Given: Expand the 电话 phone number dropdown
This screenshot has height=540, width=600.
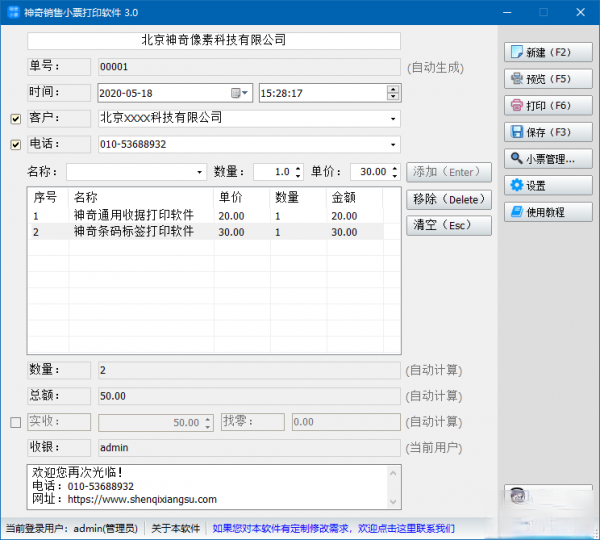Looking at the screenshot, I should tap(393, 145).
